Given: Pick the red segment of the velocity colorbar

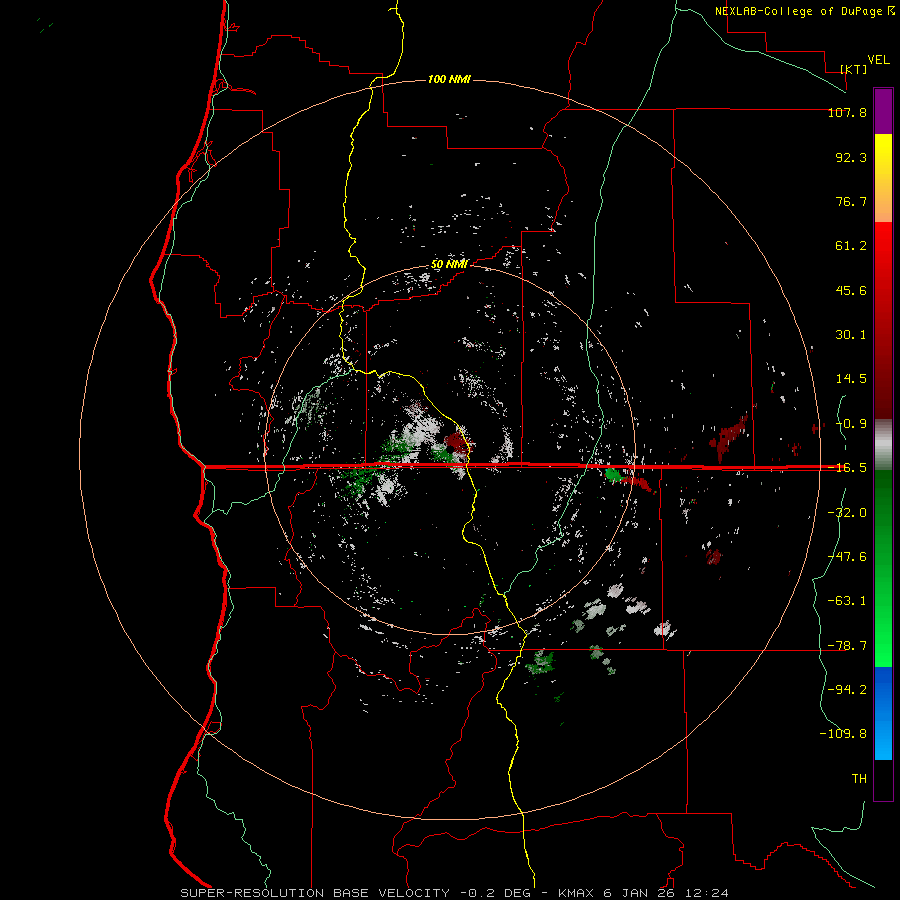Looking at the screenshot, I should tap(883, 320).
